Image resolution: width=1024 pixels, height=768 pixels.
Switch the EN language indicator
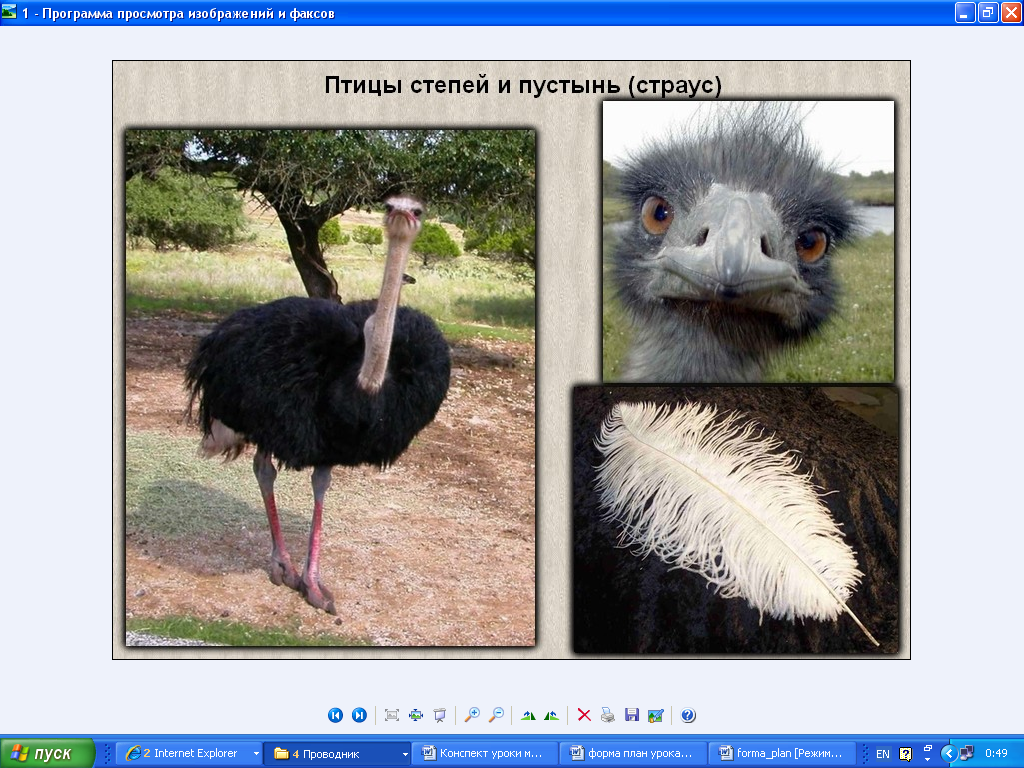[x=882, y=754]
